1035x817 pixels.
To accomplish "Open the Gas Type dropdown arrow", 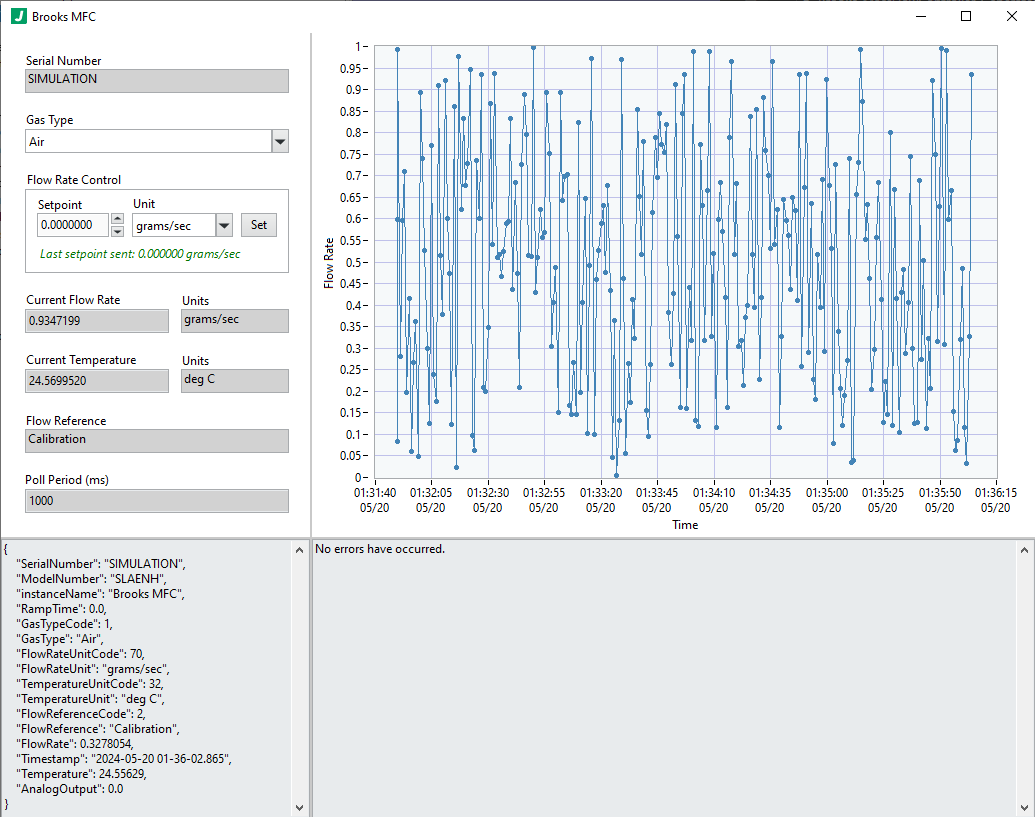I will point(280,141).
